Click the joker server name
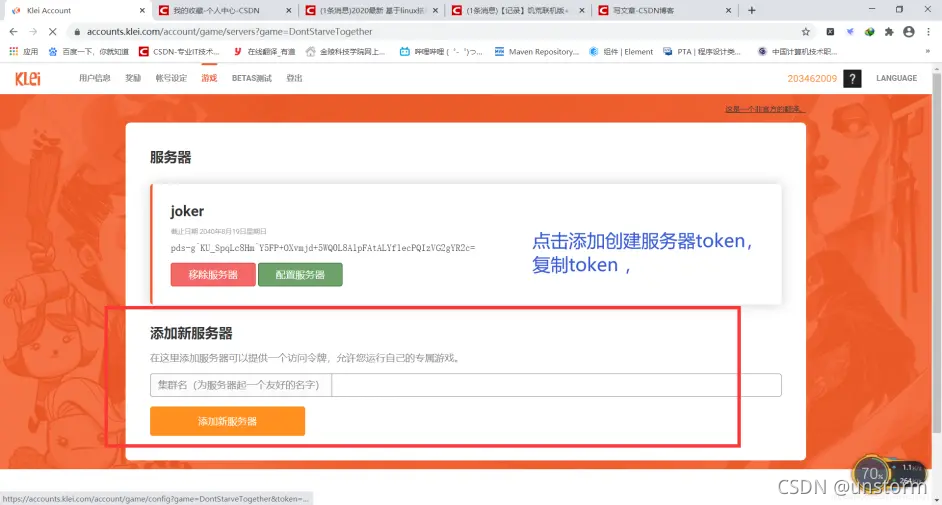Viewport: 942px width, 505px height. [187, 211]
